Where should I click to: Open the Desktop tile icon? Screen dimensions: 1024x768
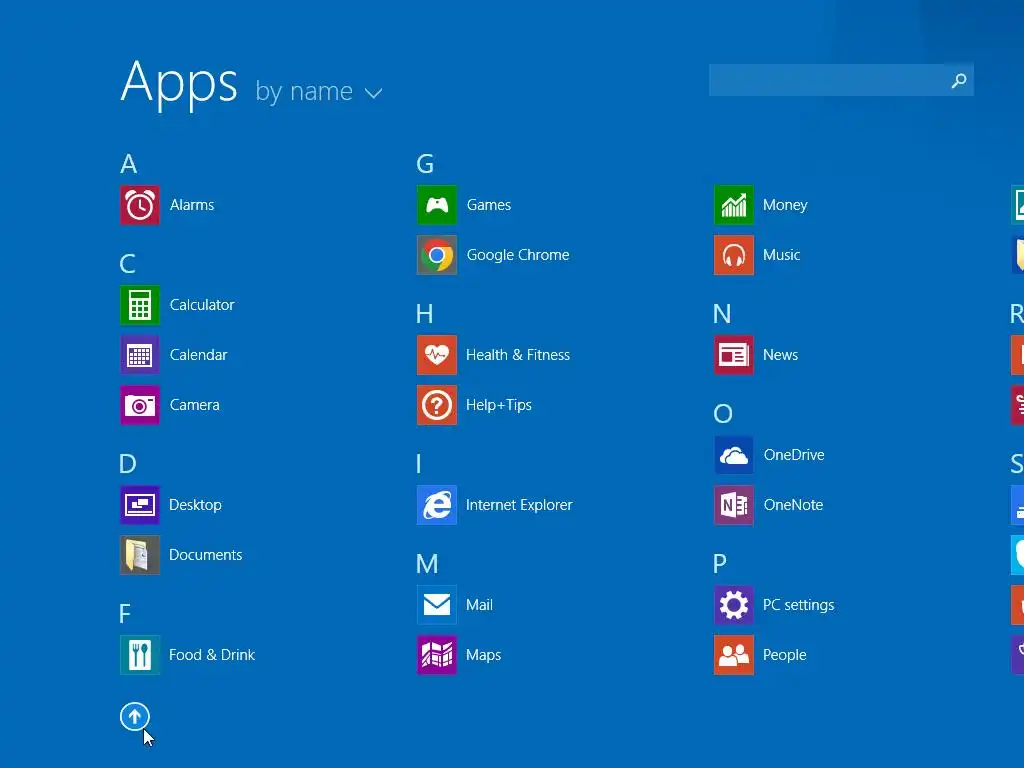(140, 505)
